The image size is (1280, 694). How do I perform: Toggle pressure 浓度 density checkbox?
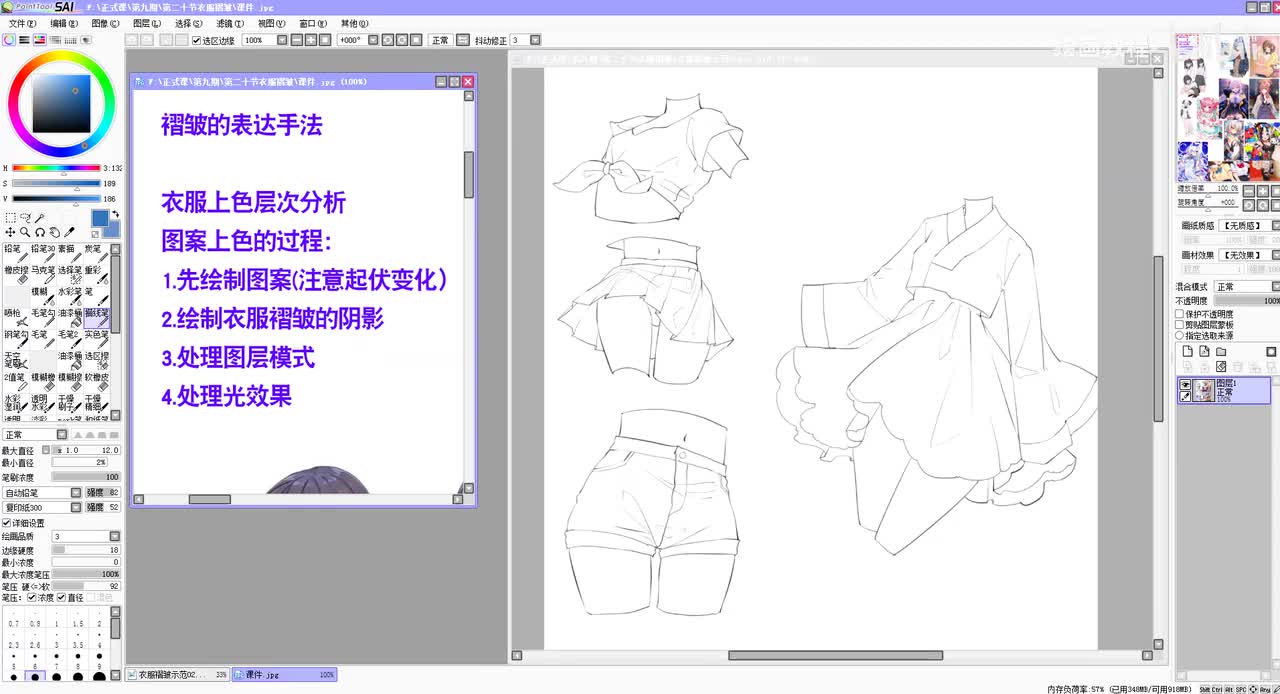(32, 598)
